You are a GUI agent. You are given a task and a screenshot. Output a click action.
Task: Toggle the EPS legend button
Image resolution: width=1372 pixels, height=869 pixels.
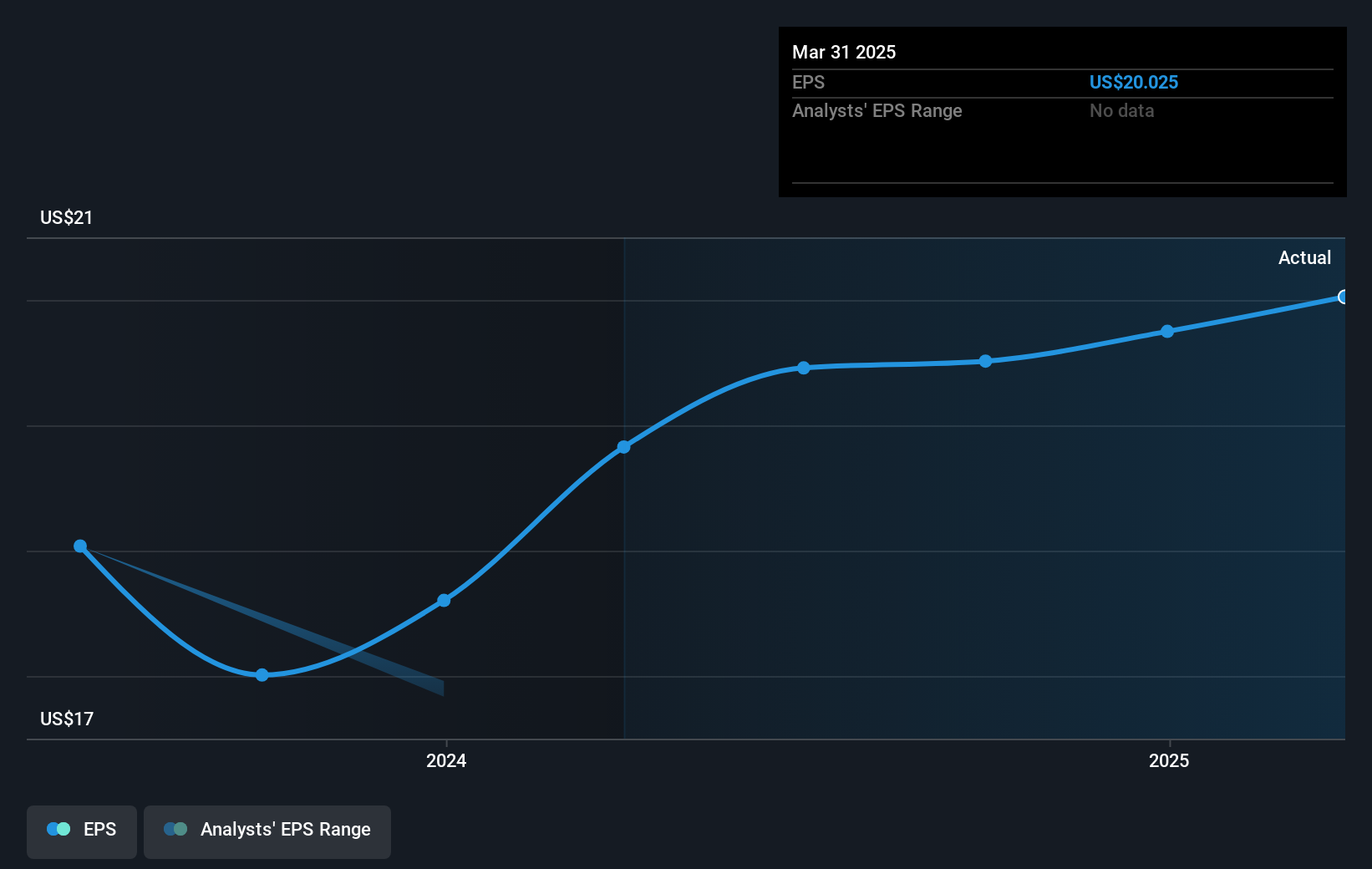[82, 831]
